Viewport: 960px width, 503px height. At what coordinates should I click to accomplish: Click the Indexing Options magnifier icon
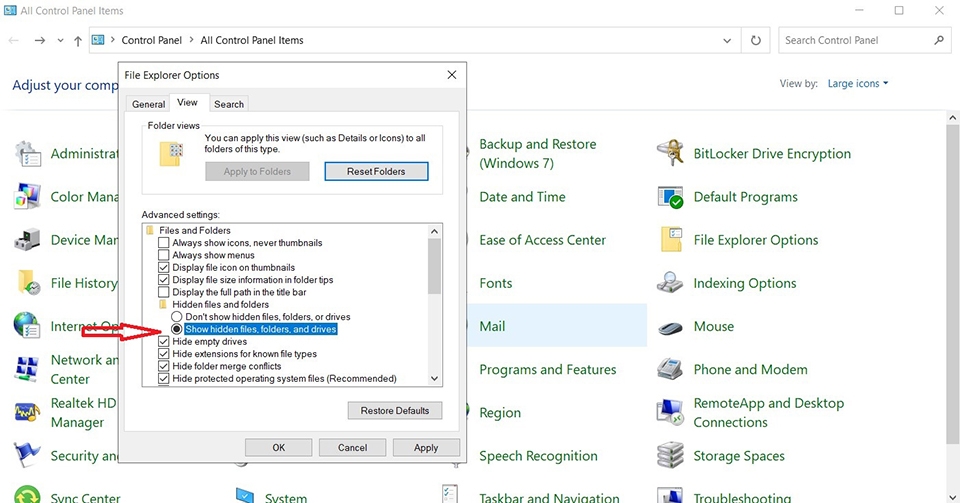[670, 283]
